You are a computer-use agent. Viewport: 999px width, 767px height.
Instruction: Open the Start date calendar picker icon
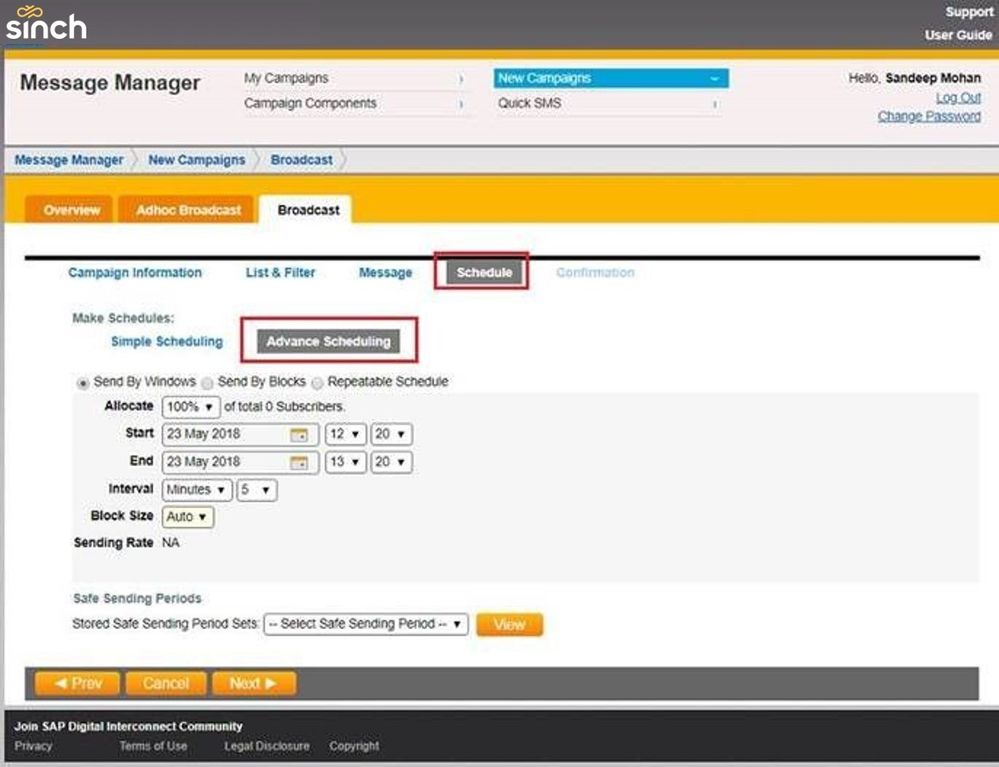tap(299, 435)
